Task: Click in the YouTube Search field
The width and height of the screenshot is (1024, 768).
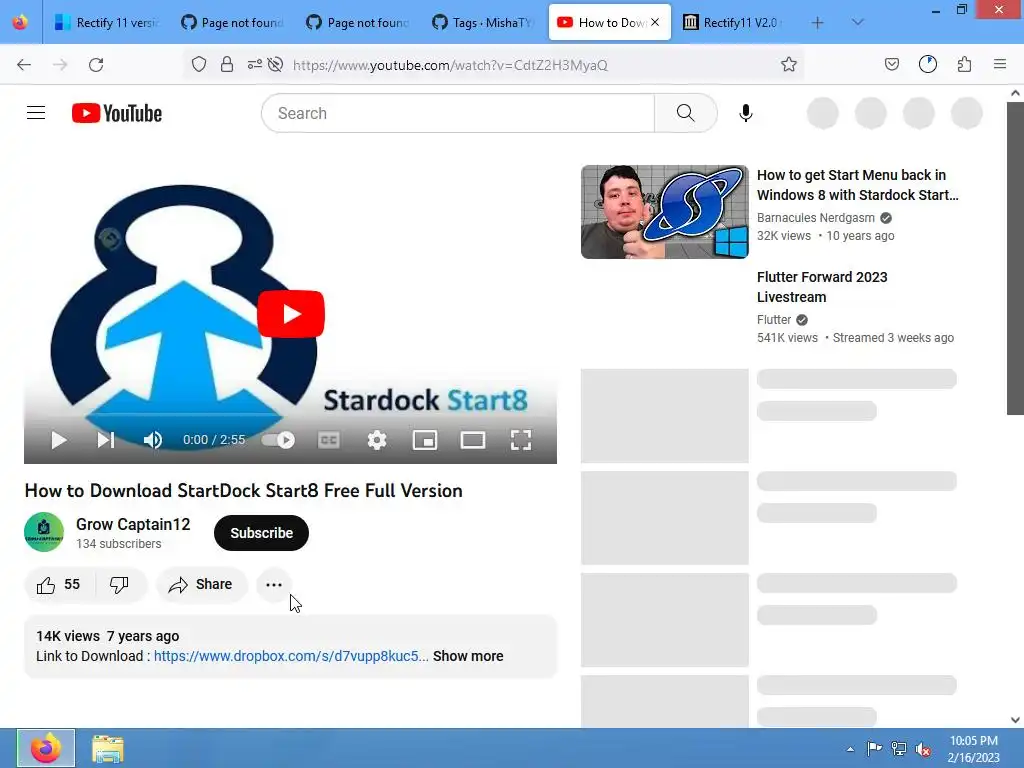Action: (x=458, y=113)
